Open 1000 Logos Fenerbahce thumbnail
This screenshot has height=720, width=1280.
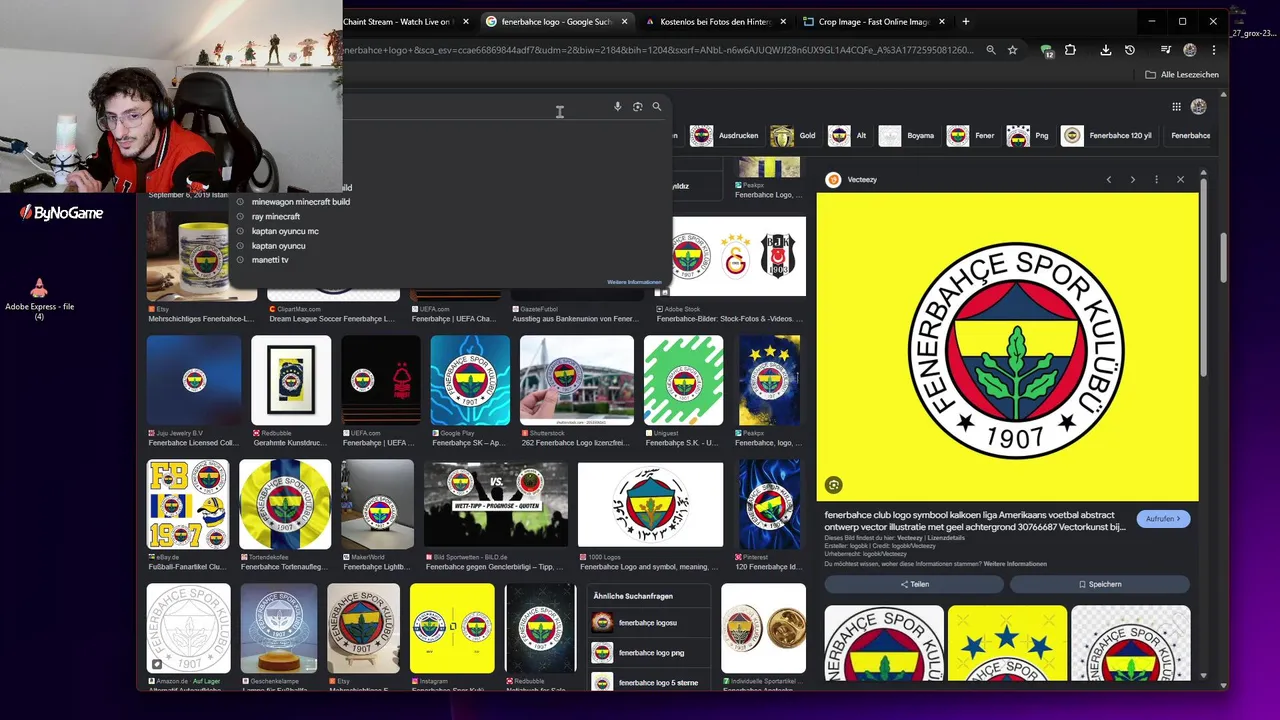[651, 505]
